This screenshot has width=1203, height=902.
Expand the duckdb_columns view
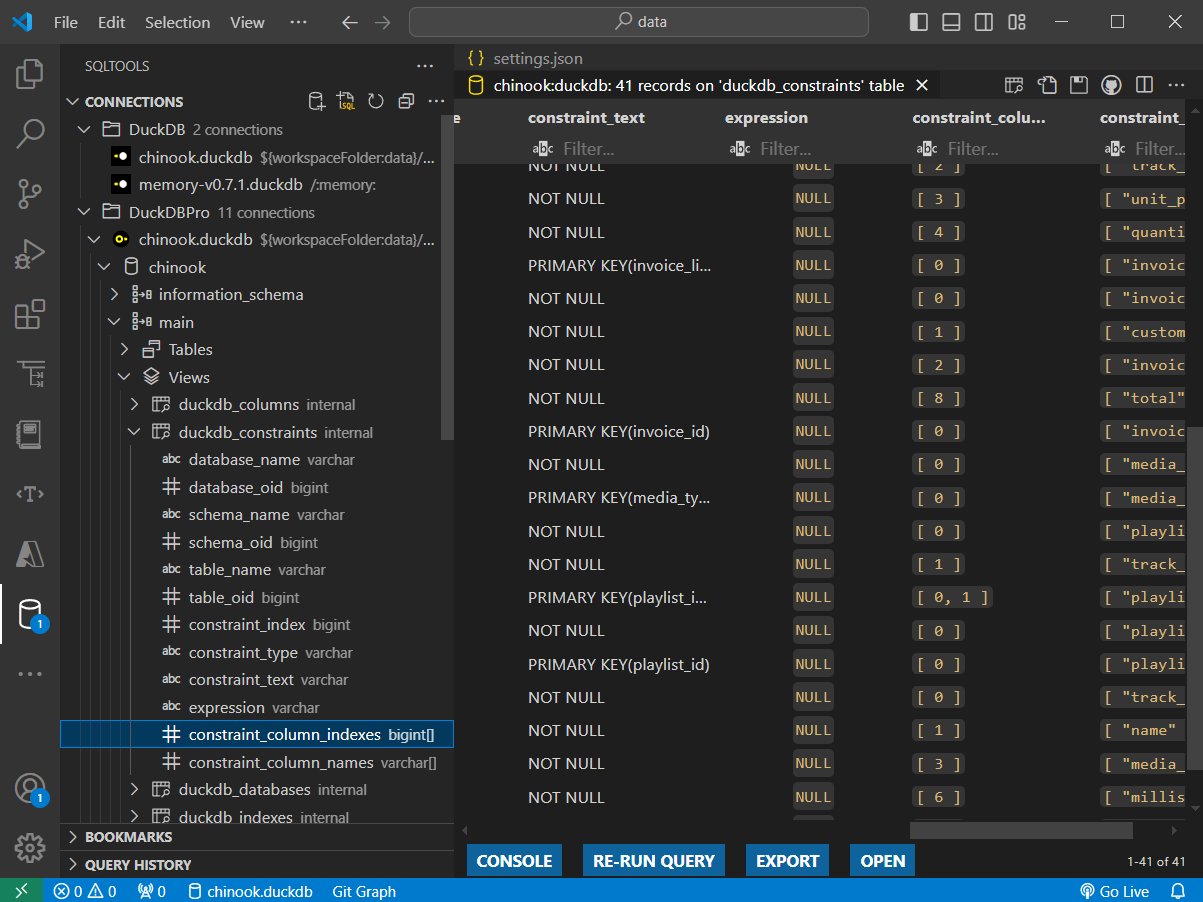[x=134, y=405]
